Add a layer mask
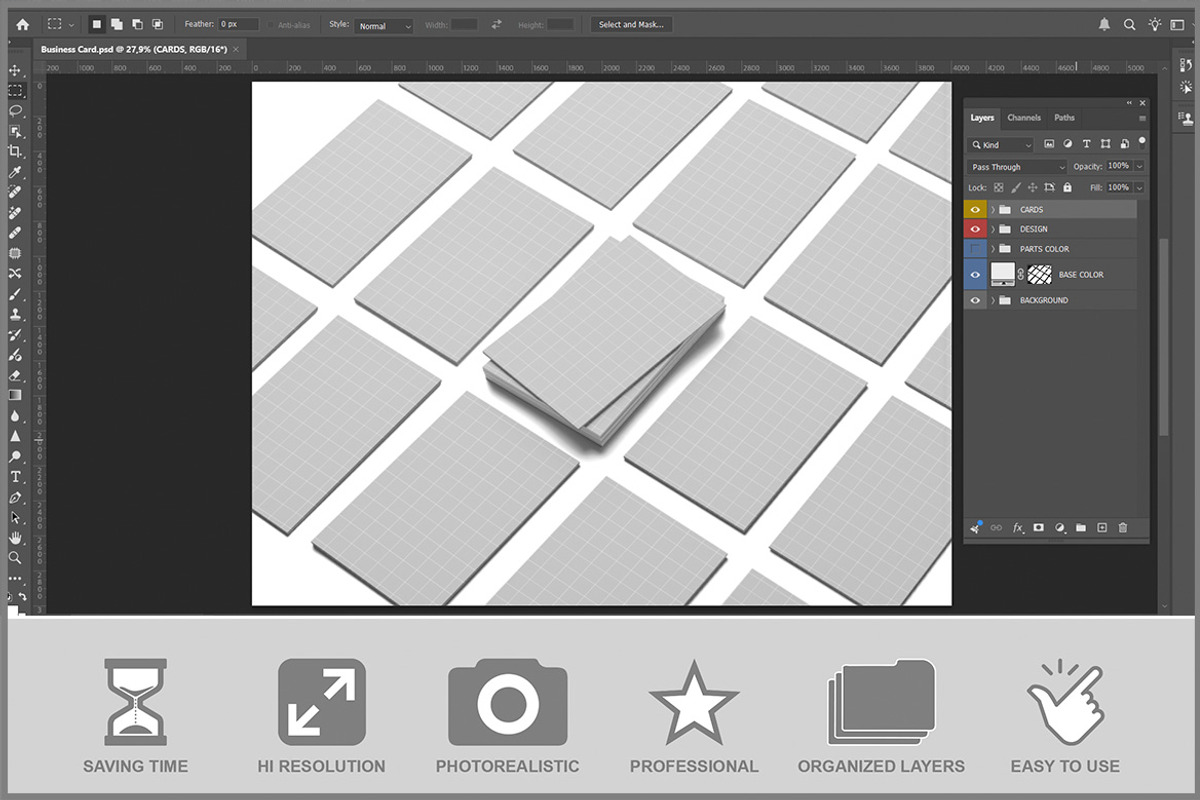Screen dimensions: 1200x800 click(1039, 528)
